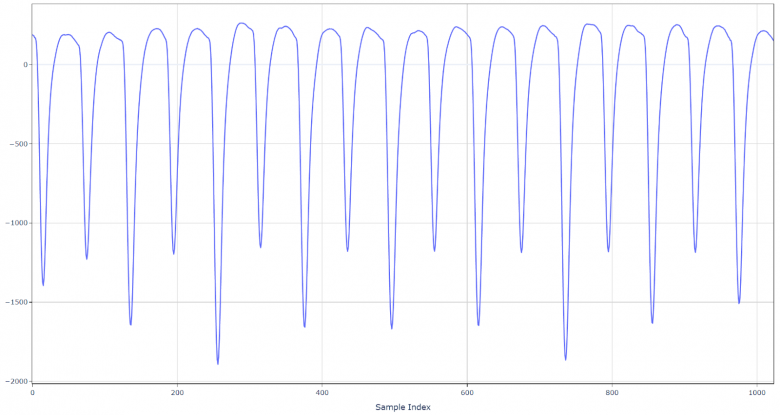
Task: Click the trough bottom near sample 135
Action: [x=131, y=324]
